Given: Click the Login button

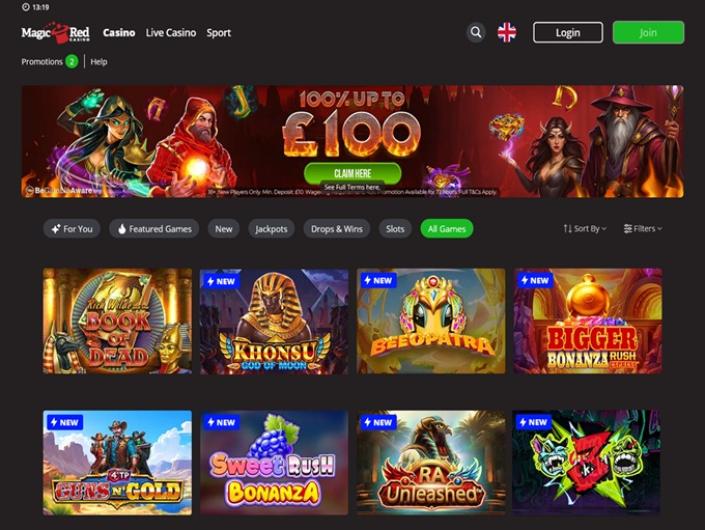Looking at the screenshot, I should pos(568,32).
